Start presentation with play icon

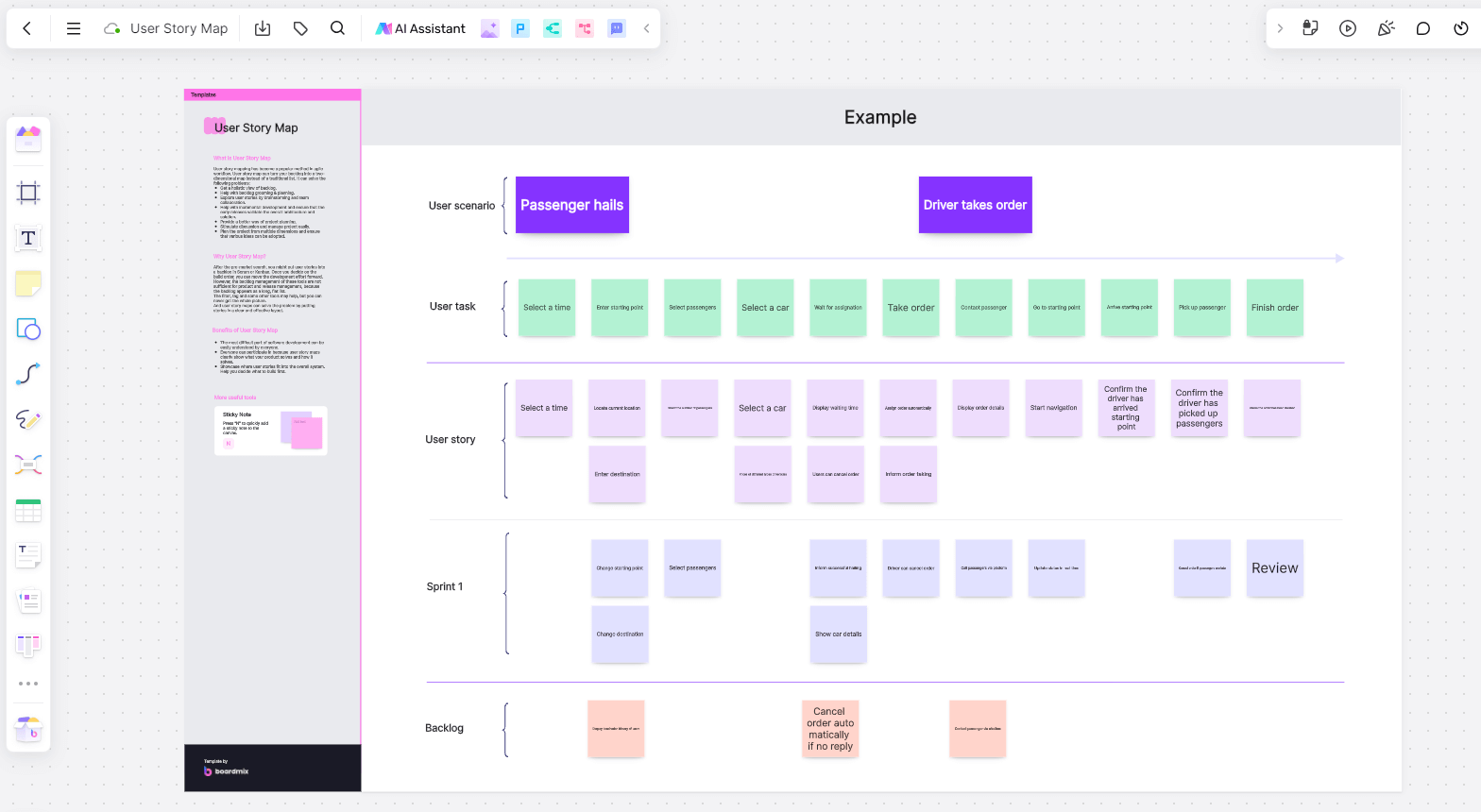(x=1348, y=28)
